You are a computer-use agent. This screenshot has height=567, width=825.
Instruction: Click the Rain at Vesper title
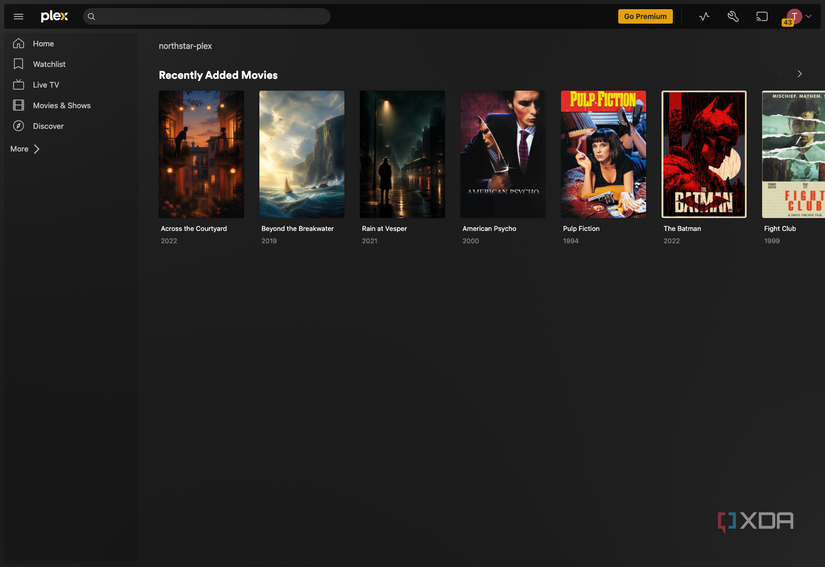[384, 228]
